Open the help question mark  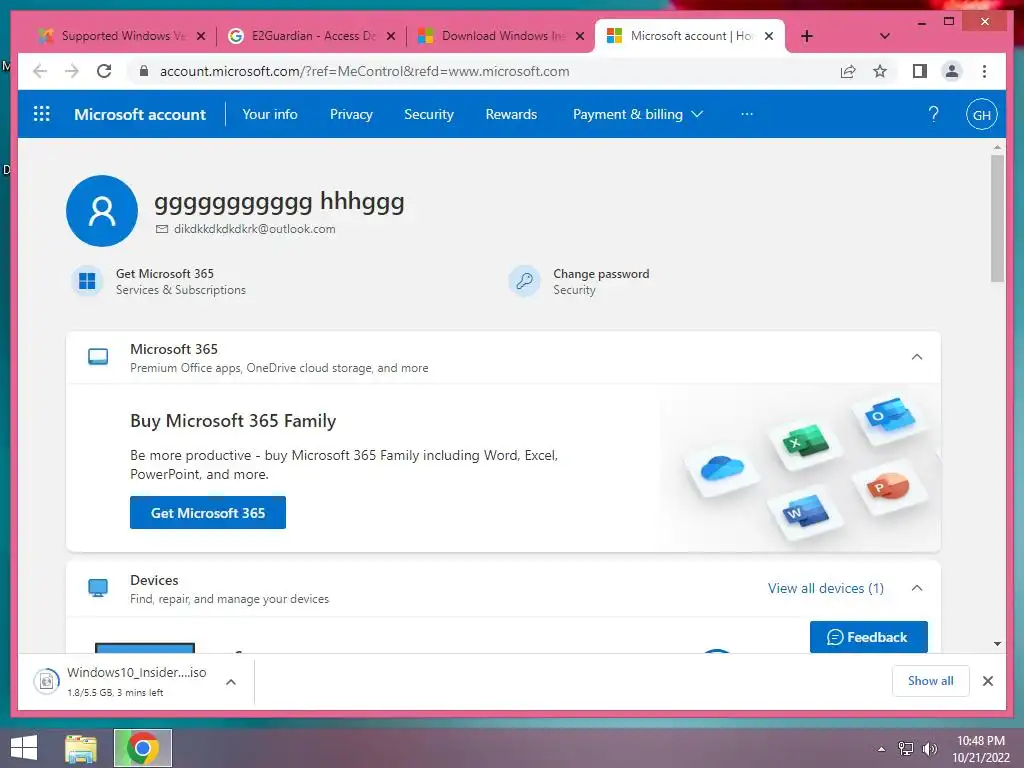click(x=934, y=114)
